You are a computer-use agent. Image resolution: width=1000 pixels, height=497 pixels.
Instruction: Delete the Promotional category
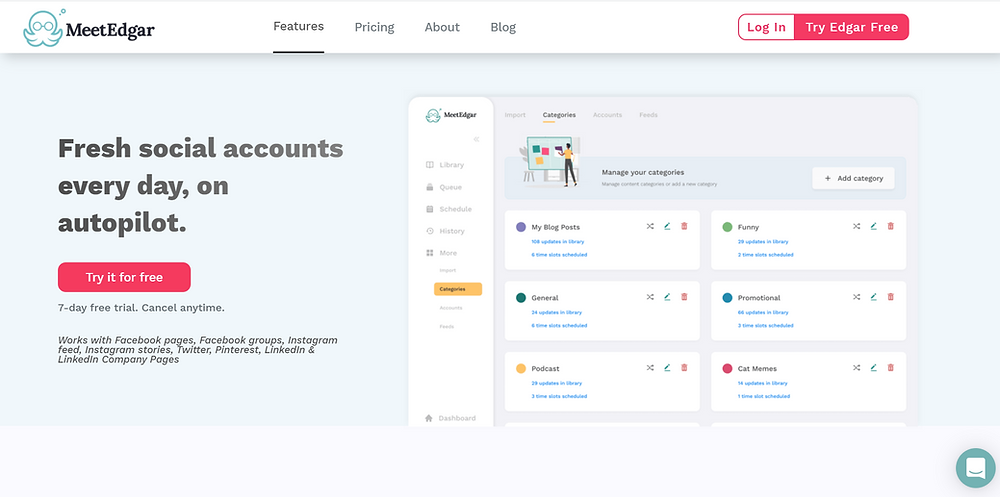(891, 297)
